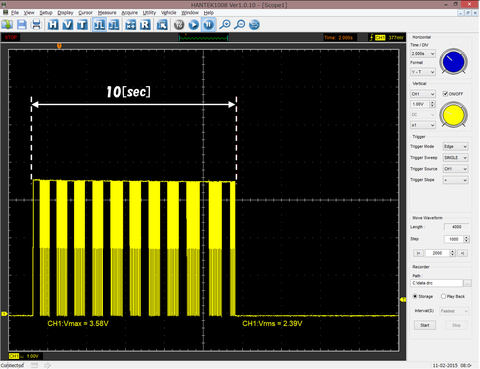This screenshot has width=480, height=369.
Task: Select the T trigger toolbar icon
Action: click(82, 25)
